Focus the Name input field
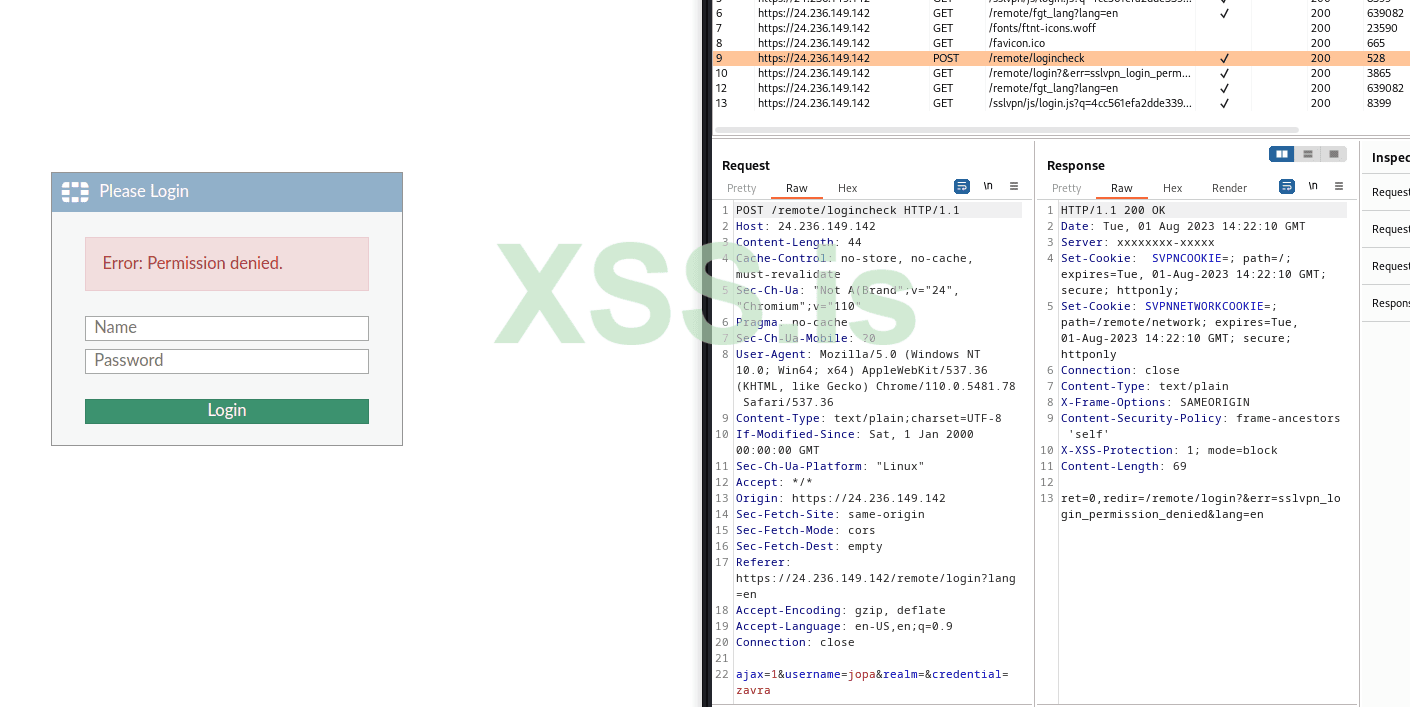1410x707 pixels. (x=227, y=328)
